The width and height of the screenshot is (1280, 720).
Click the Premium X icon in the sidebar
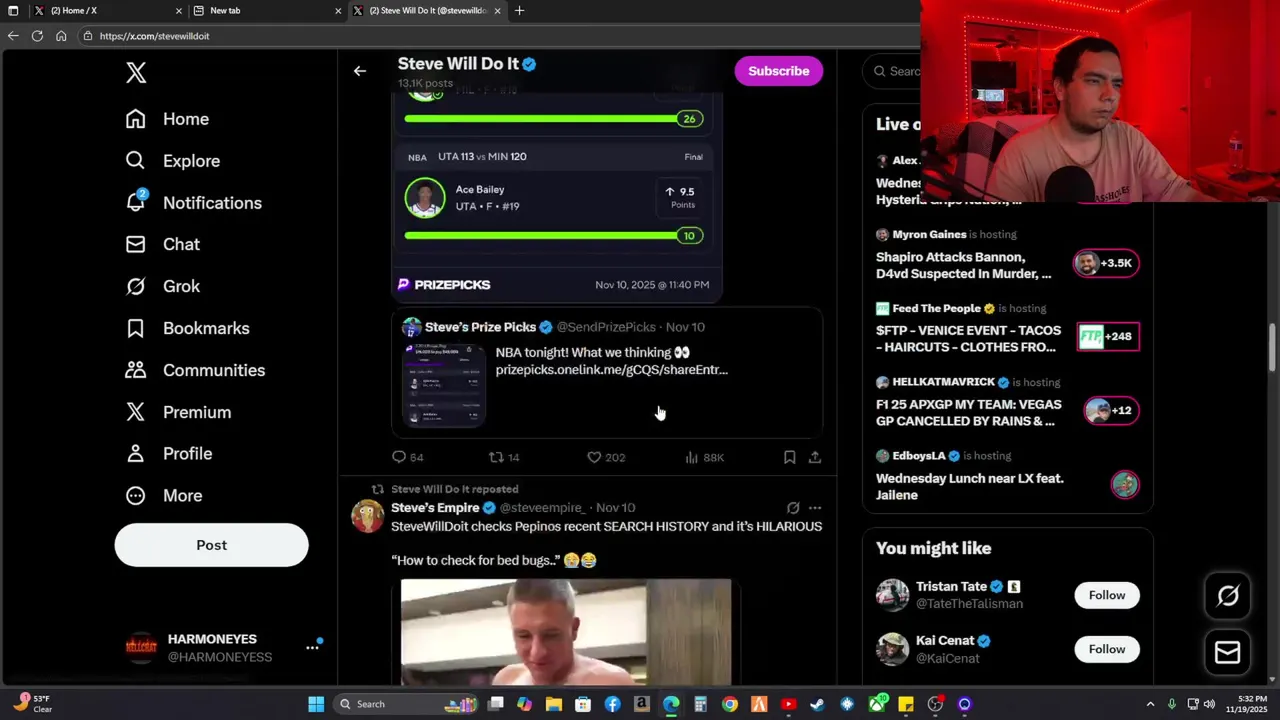(136, 412)
